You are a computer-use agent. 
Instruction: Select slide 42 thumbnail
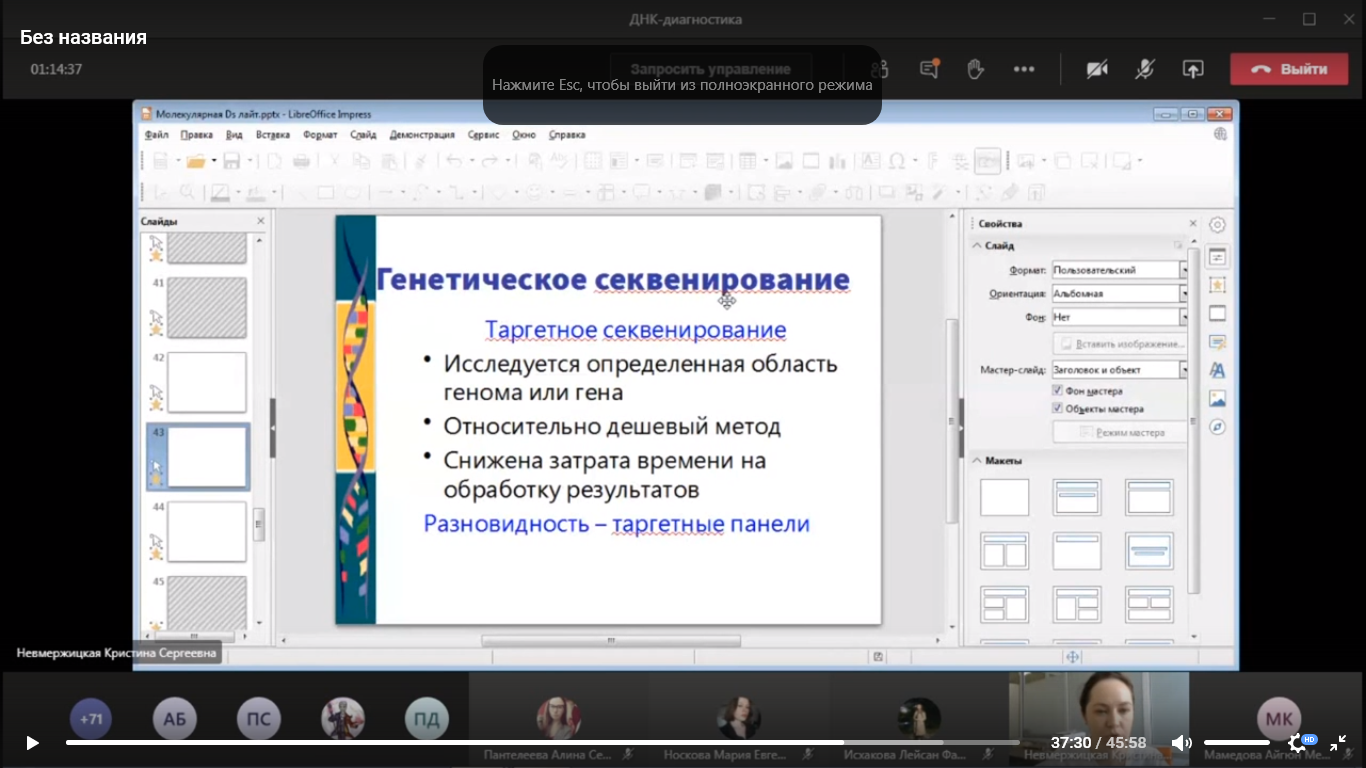coord(207,382)
